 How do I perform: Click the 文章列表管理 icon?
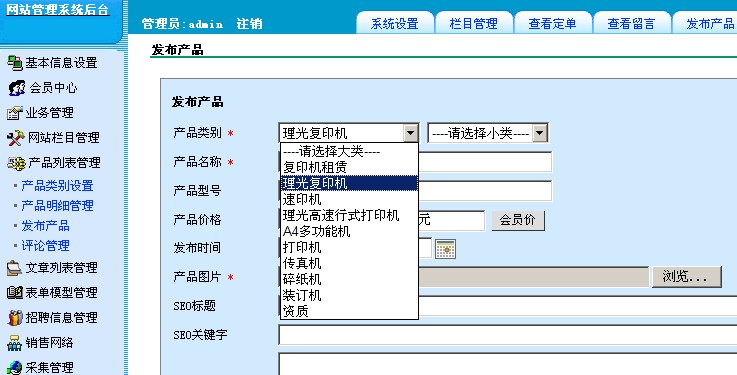coord(14,268)
